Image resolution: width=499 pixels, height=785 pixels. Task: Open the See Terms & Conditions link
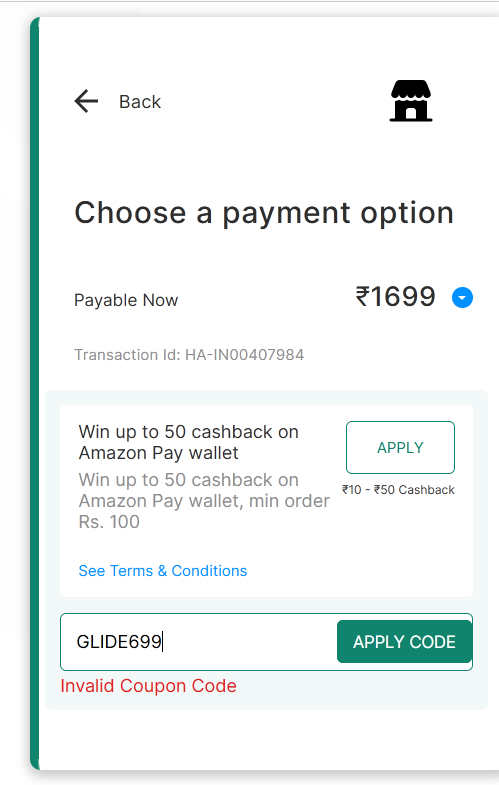(163, 571)
